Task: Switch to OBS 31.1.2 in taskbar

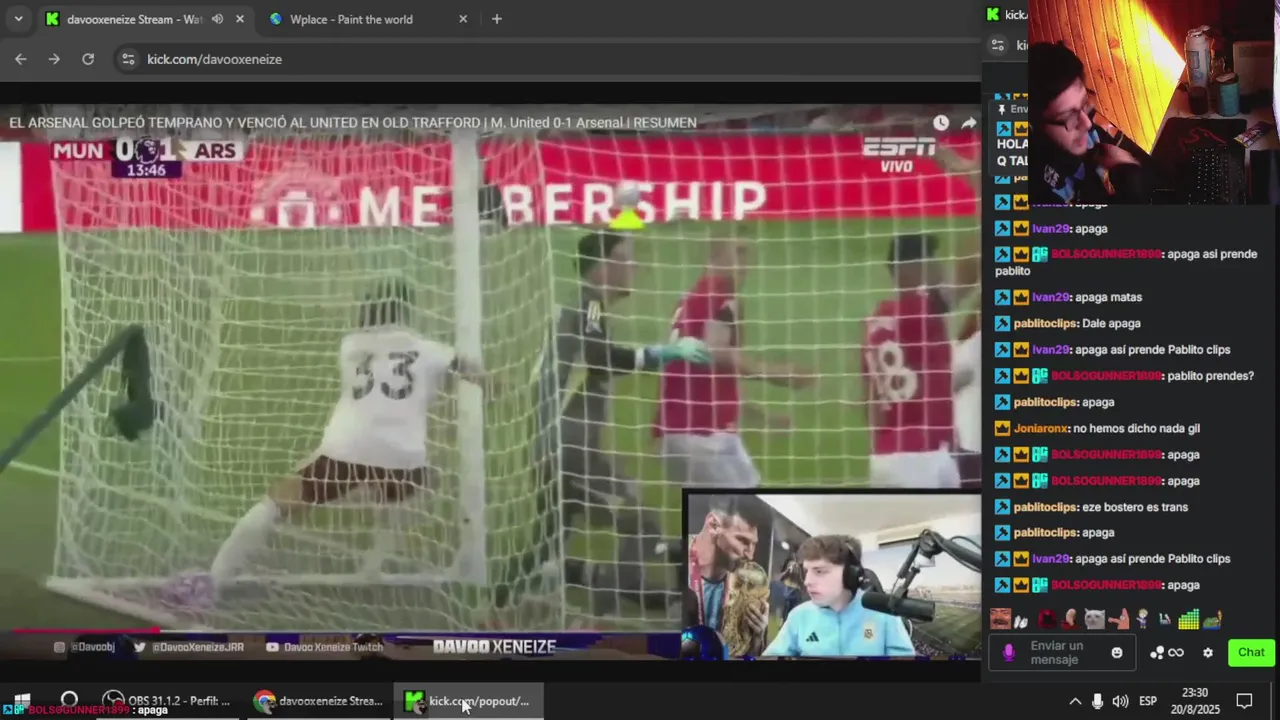Action: [x=167, y=701]
